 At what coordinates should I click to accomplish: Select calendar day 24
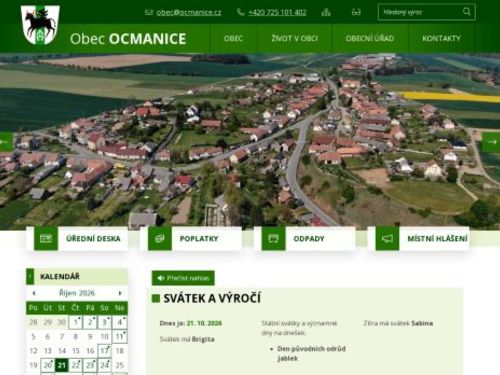point(104,365)
